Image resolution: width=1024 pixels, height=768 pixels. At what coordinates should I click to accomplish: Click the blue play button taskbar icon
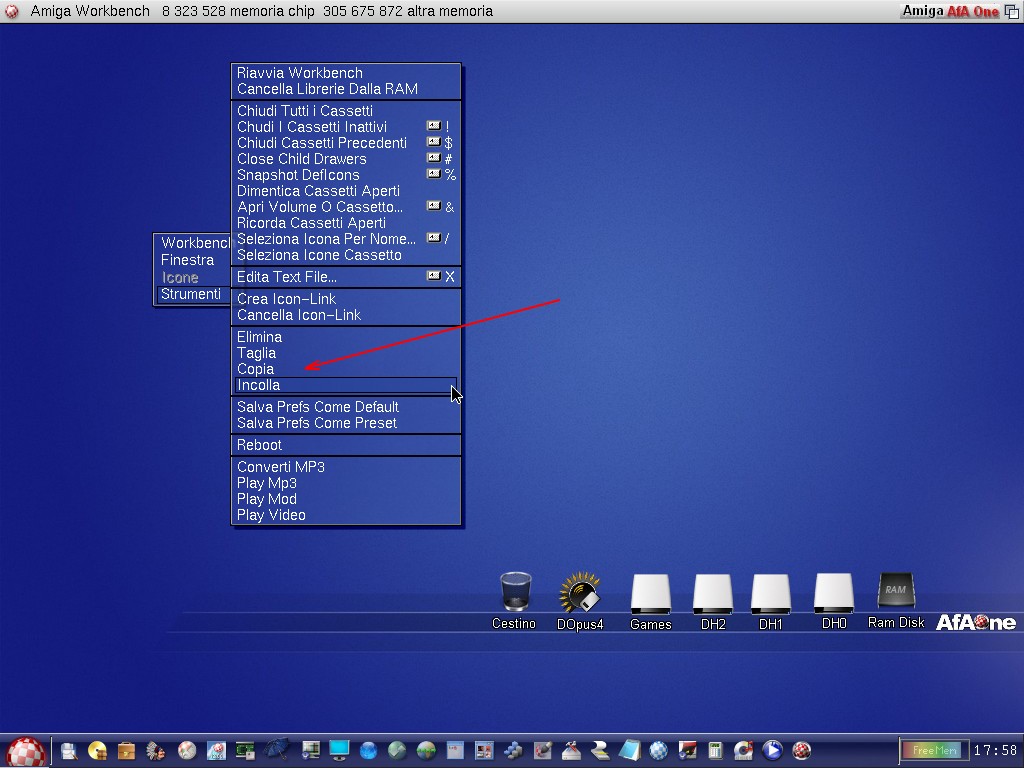click(772, 750)
